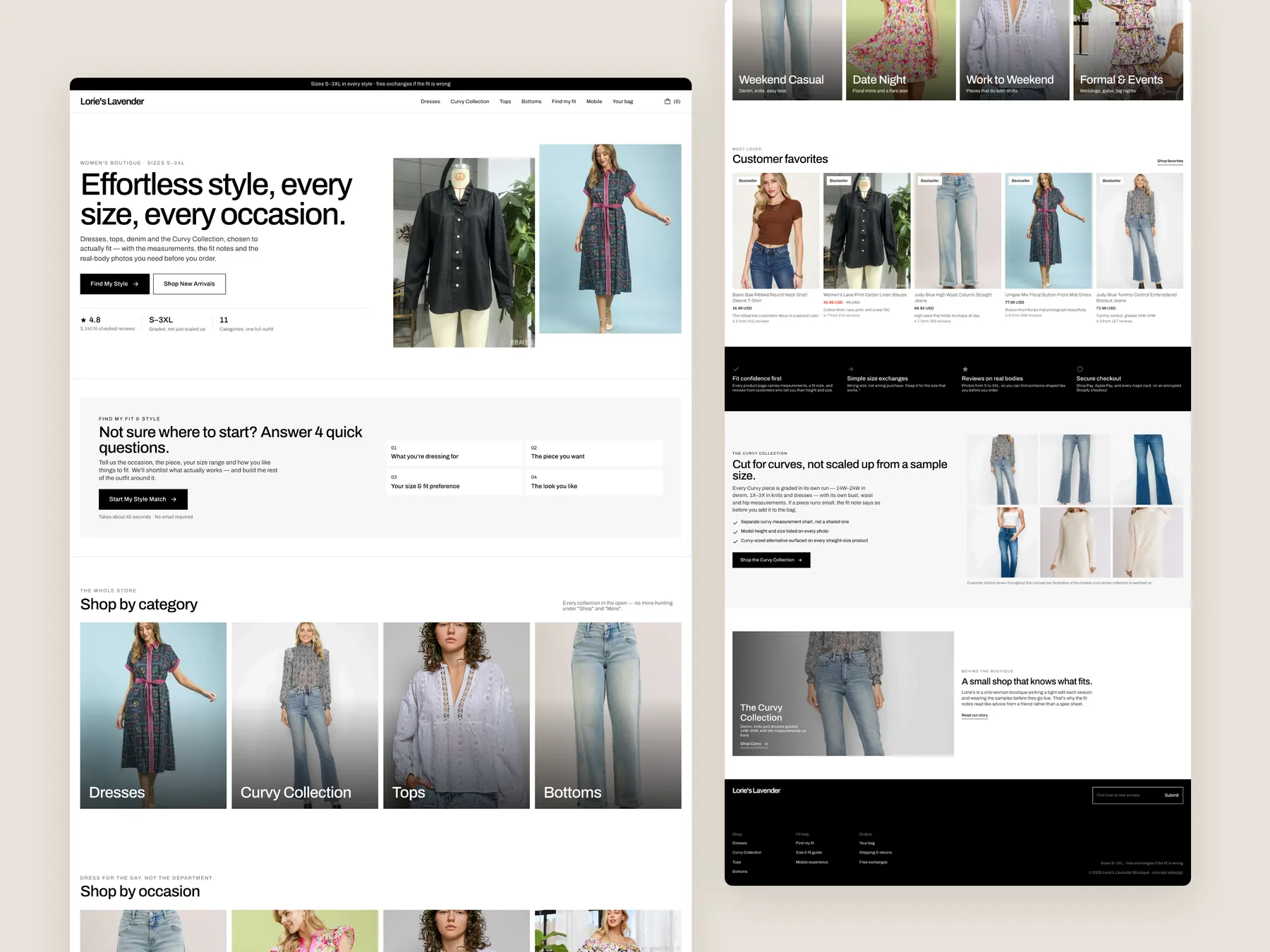Open Curvy Collection in top navigation
The image size is (1270, 952).
[470, 102]
